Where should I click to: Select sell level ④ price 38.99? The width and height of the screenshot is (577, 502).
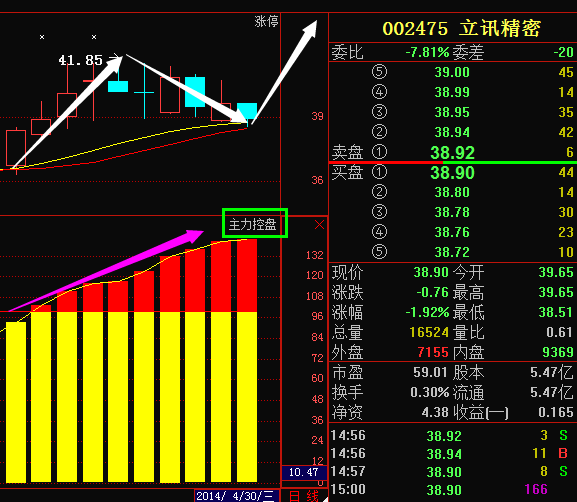(452, 92)
